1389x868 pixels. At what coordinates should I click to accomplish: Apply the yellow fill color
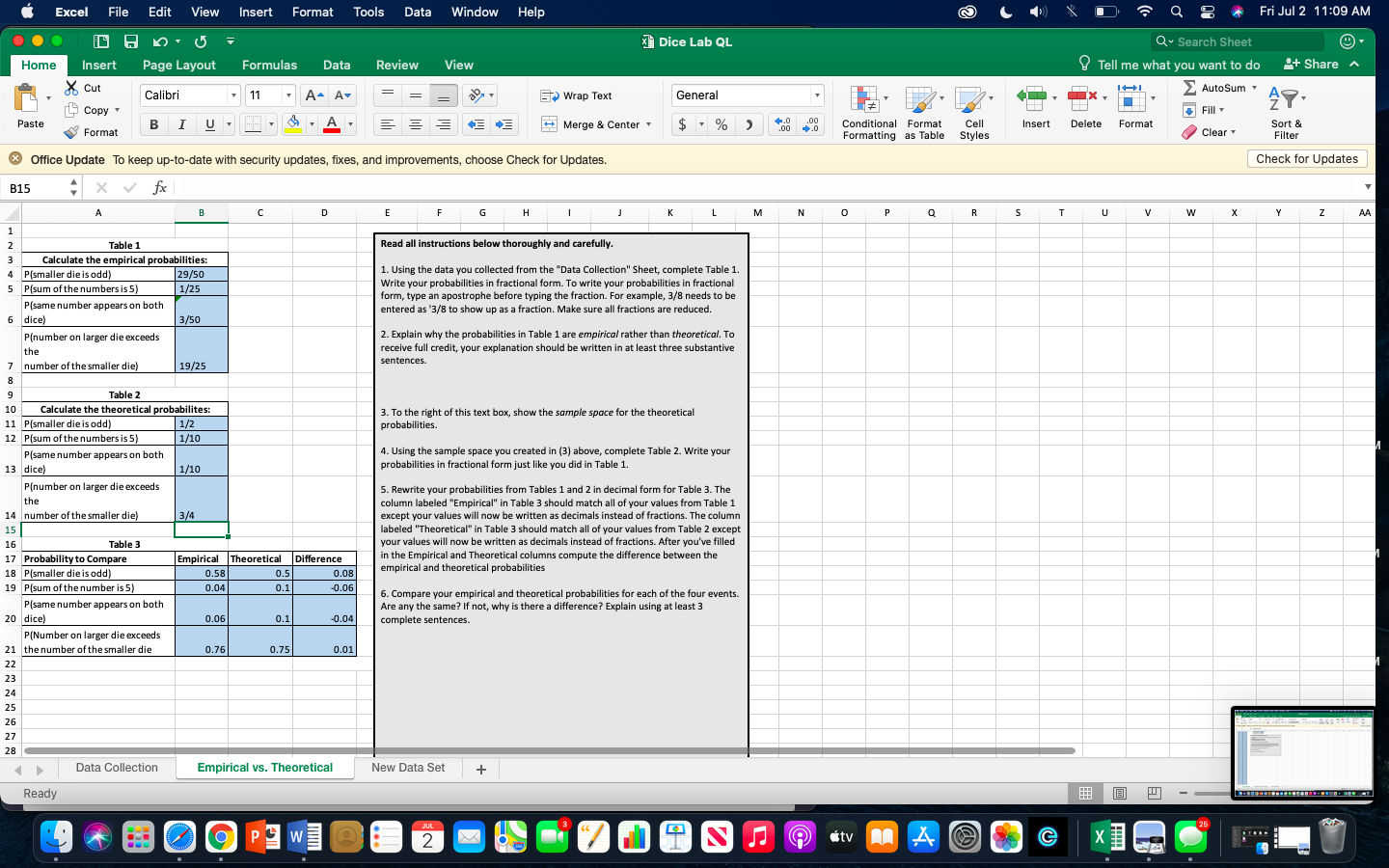[293, 124]
